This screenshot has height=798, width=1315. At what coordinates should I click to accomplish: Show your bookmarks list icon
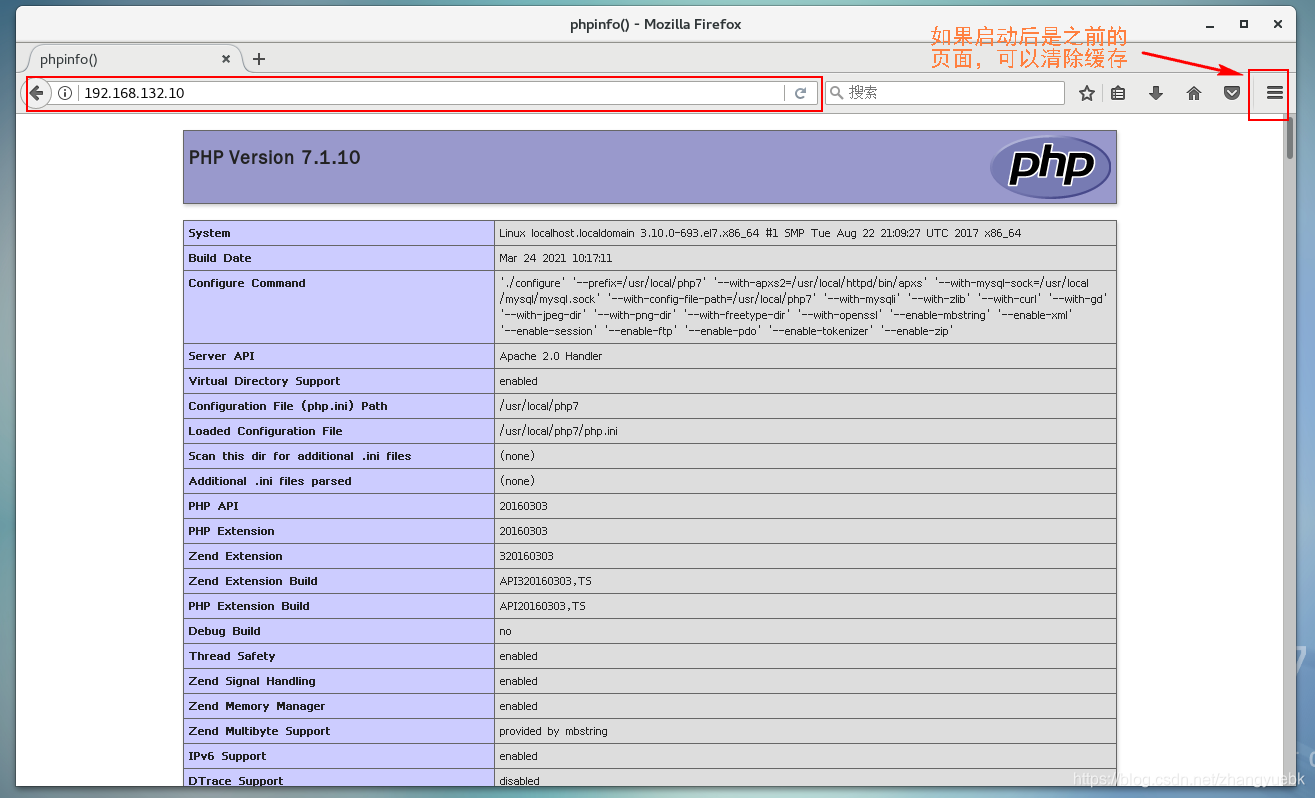pyautogui.click(x=1118, y=93)
